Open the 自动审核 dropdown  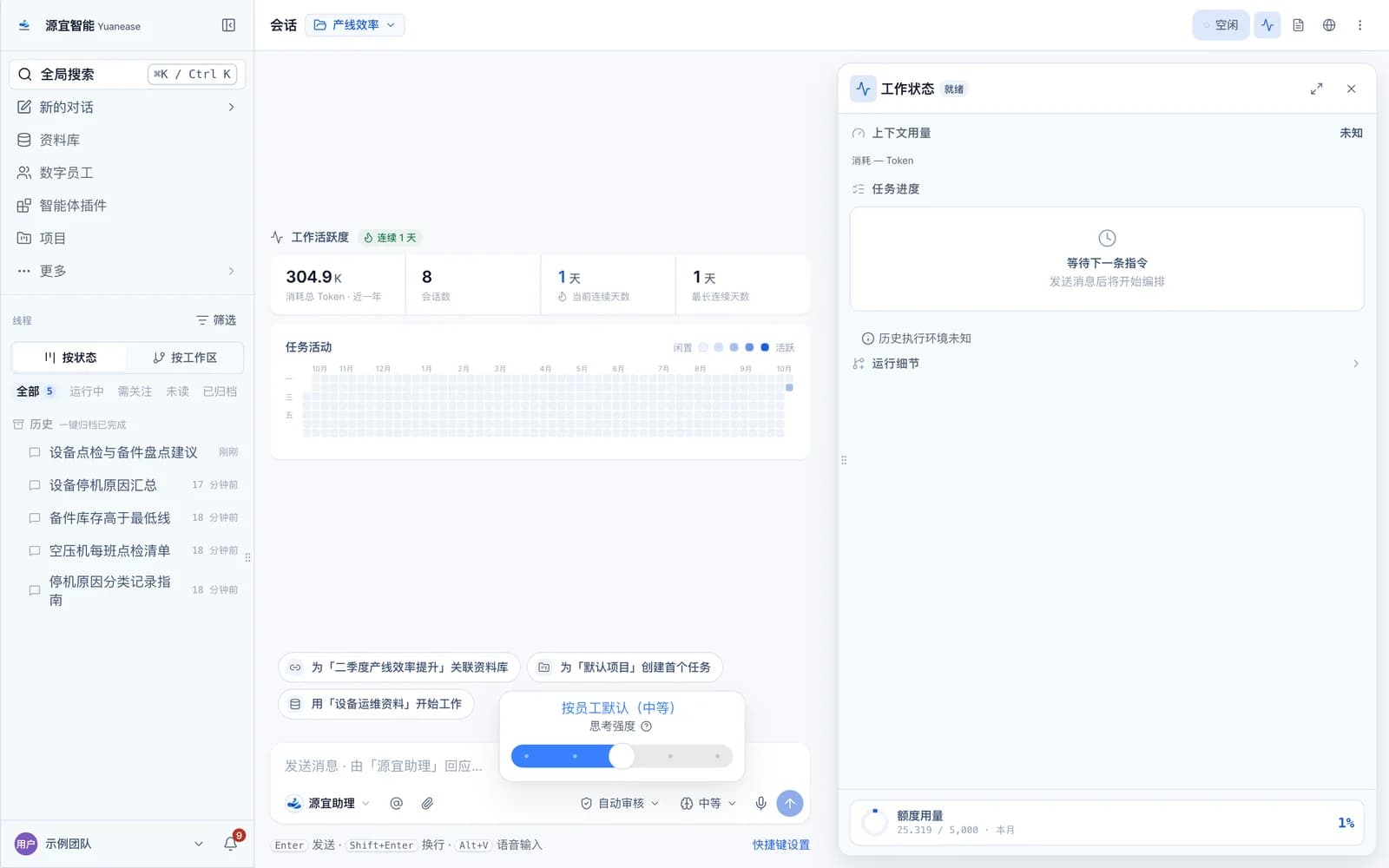(620, 804)
